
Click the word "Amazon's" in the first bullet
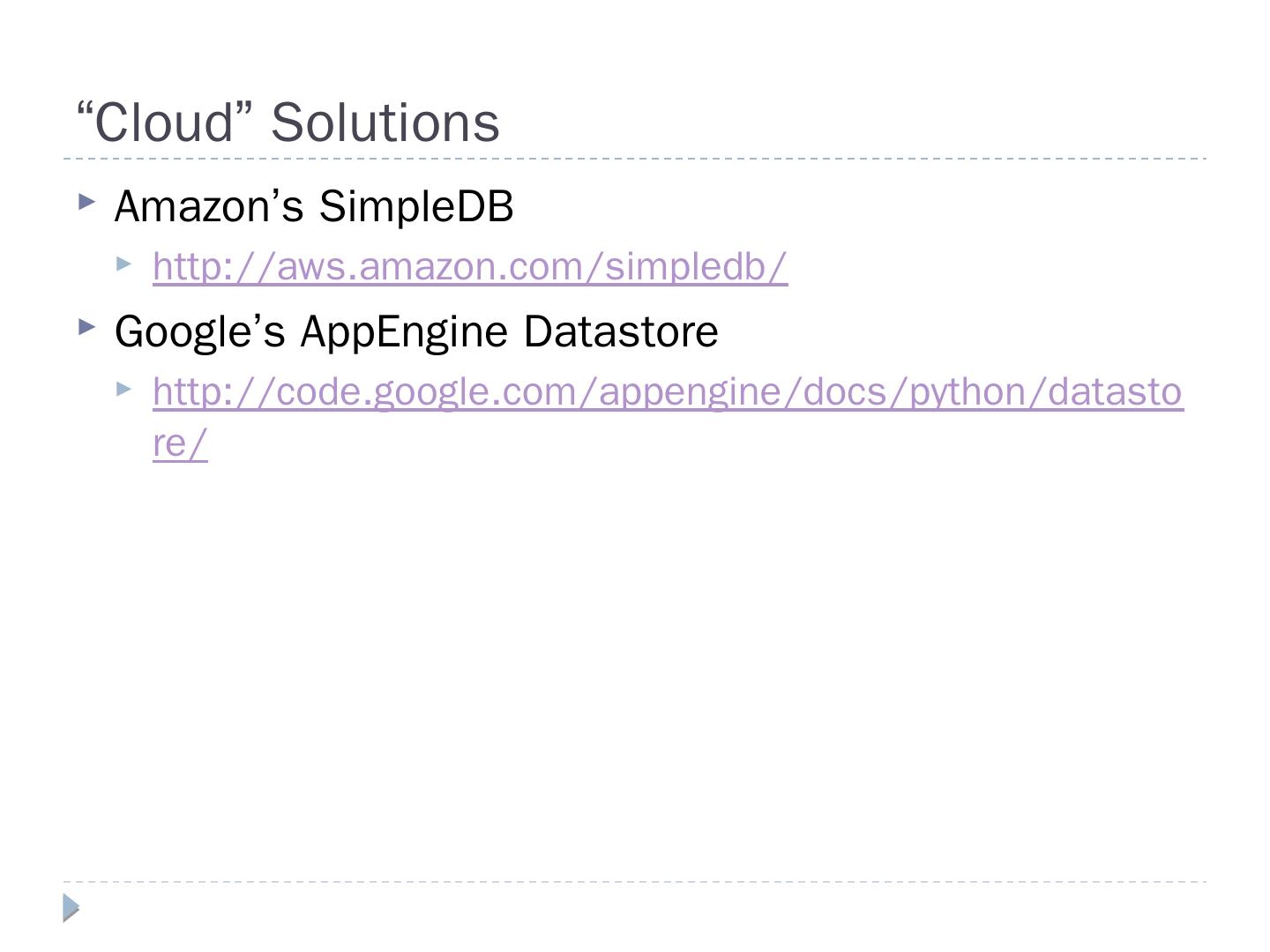click(x=209, y=206)
